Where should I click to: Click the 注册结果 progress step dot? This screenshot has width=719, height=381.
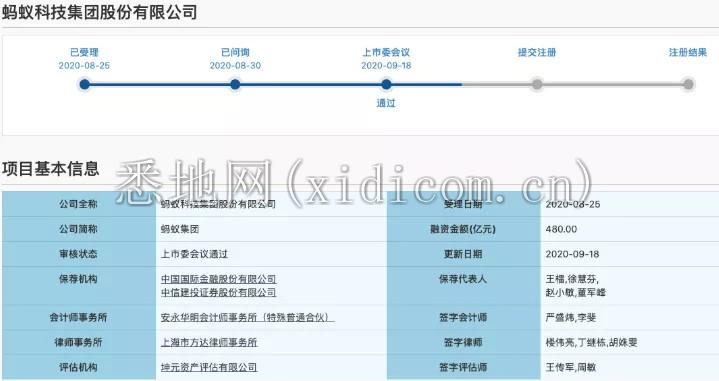click(688, 84)
